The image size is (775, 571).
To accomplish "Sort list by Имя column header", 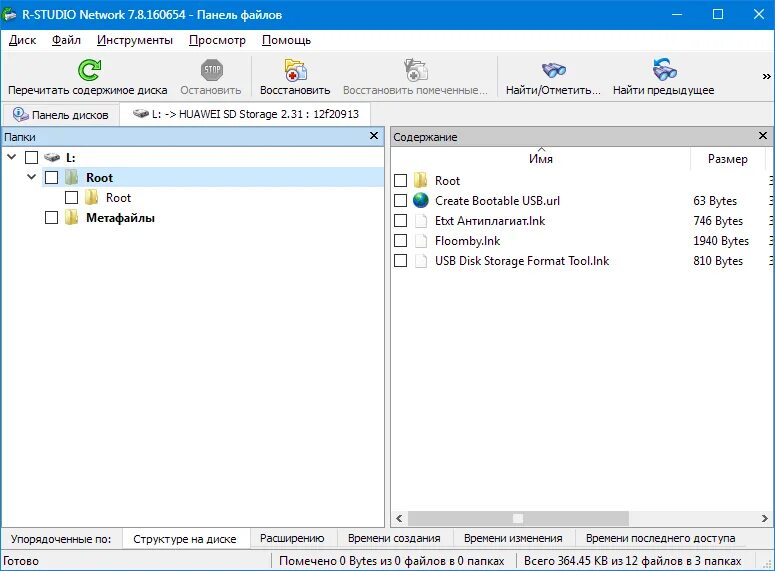I will coord(541,159).
